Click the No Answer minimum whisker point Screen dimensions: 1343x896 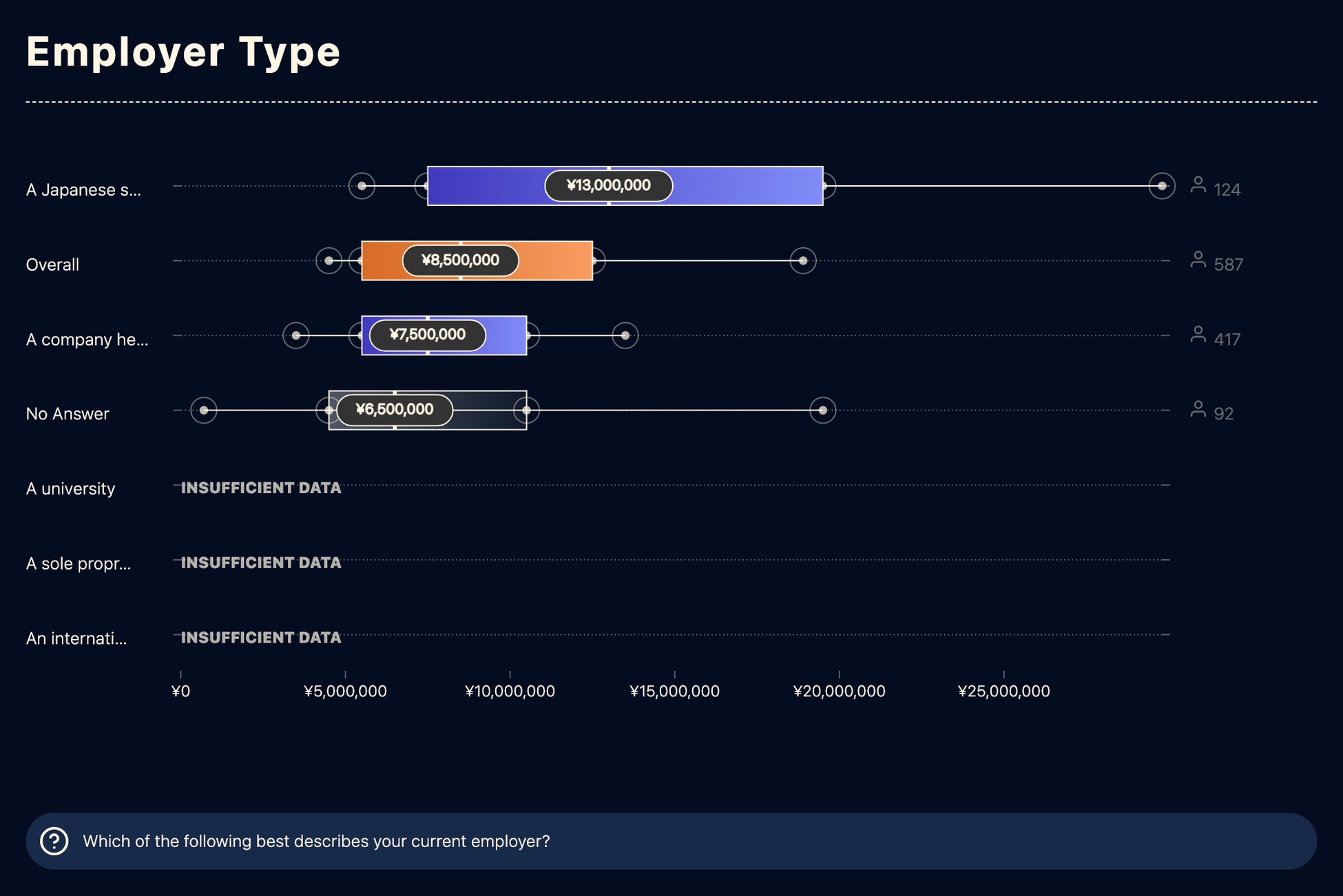204,410
